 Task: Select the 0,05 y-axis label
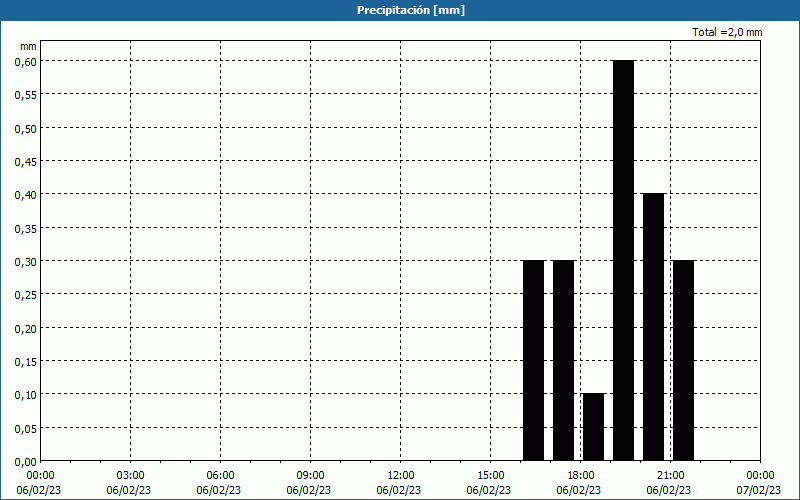[x=26, y=428]
